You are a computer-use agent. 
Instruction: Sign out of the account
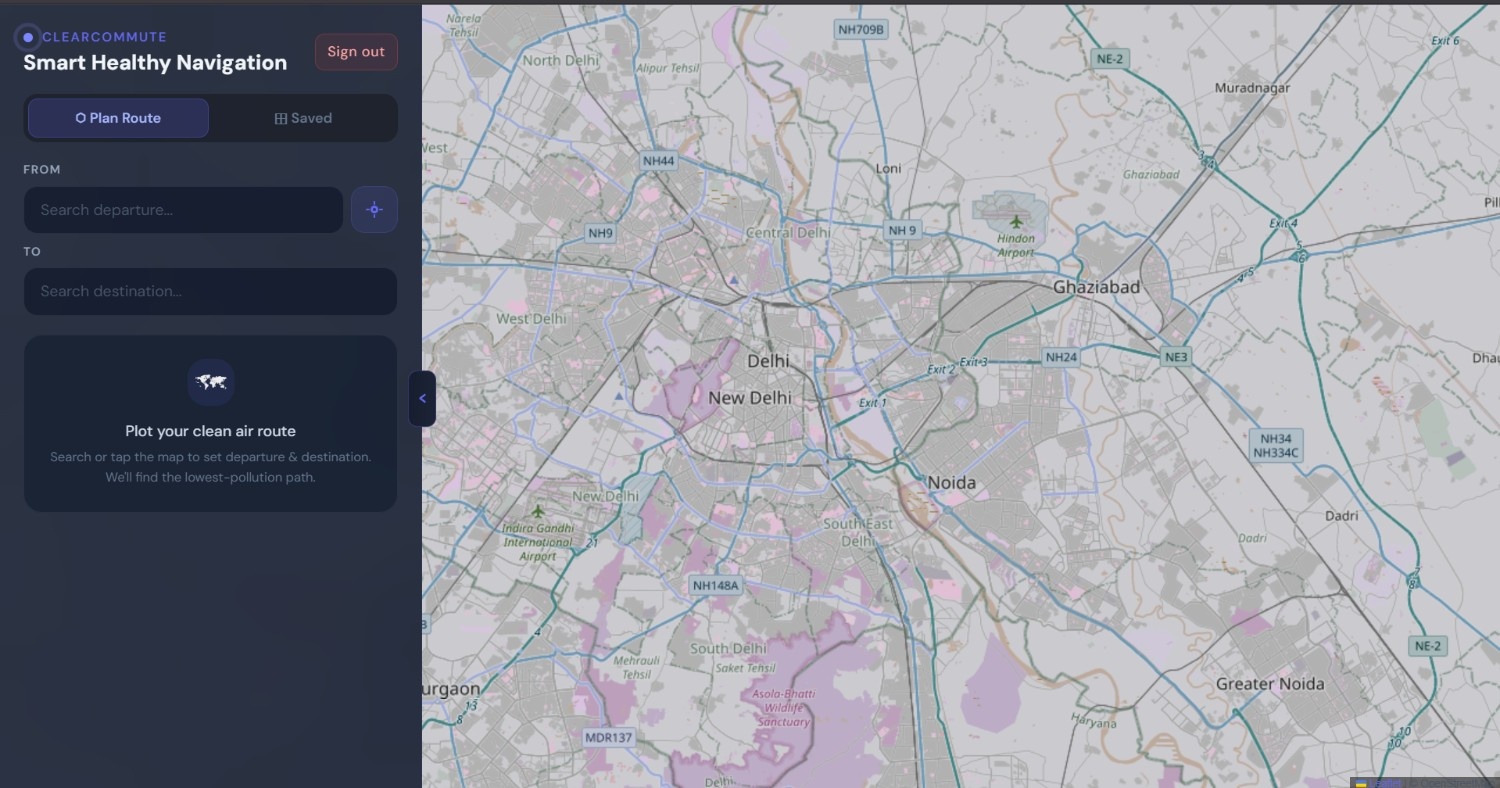click(x=356, y=52)
